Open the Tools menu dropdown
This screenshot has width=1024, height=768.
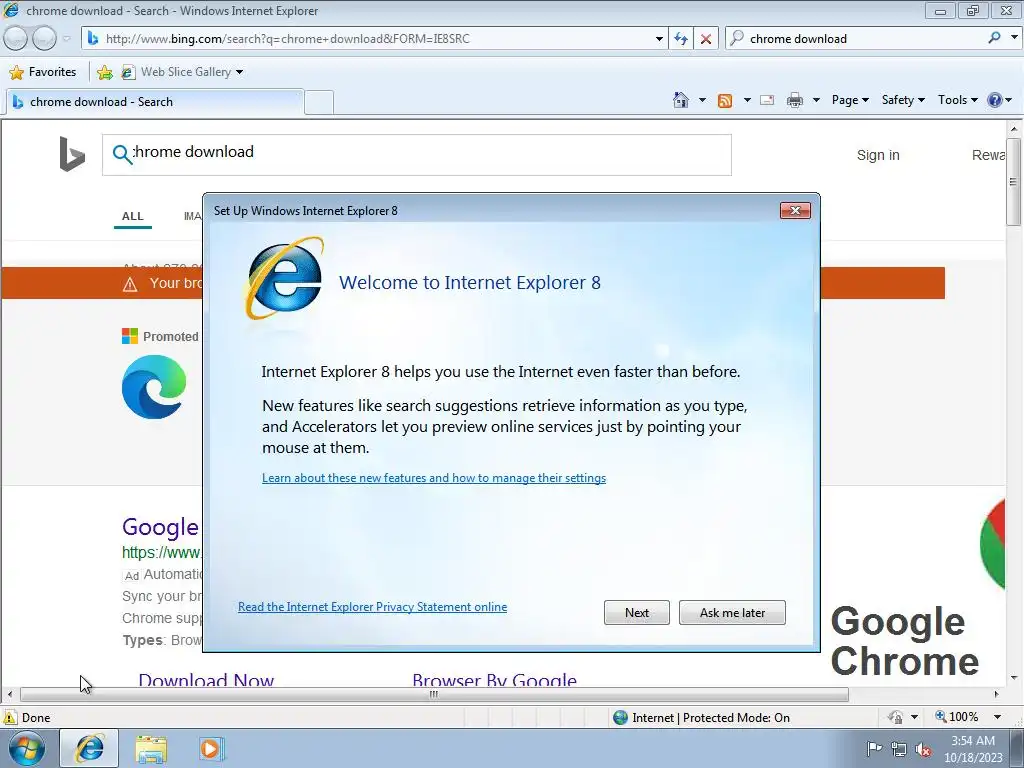pos(957,100)
